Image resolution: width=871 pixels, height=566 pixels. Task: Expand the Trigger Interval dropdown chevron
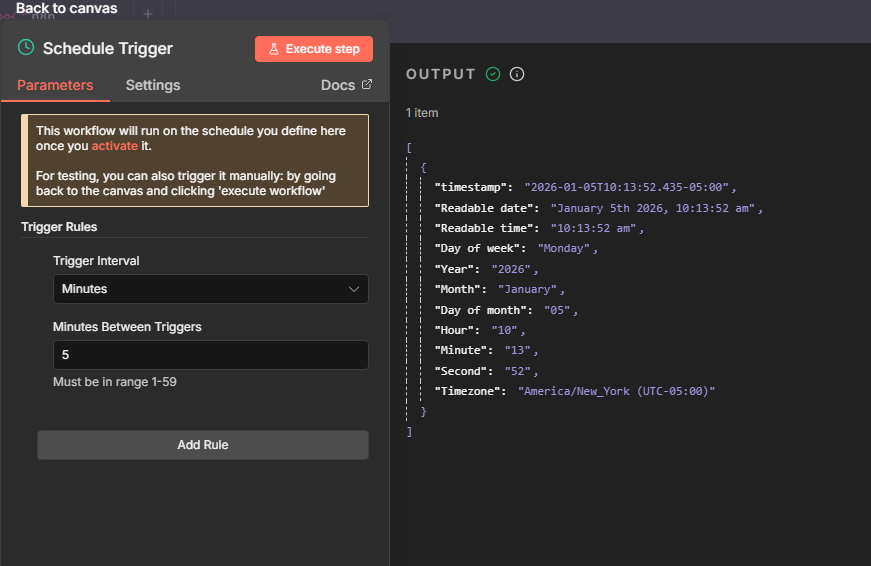[353, 289]
